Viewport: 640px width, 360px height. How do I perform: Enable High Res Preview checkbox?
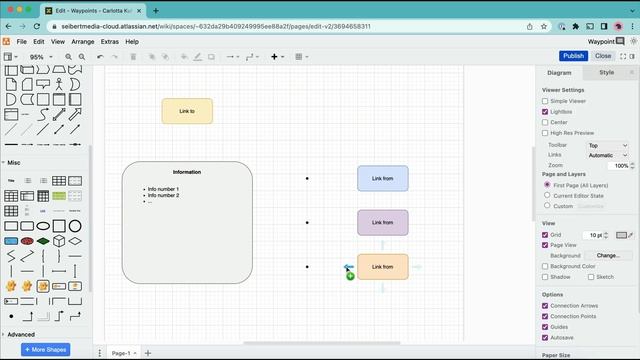point(545,133)
